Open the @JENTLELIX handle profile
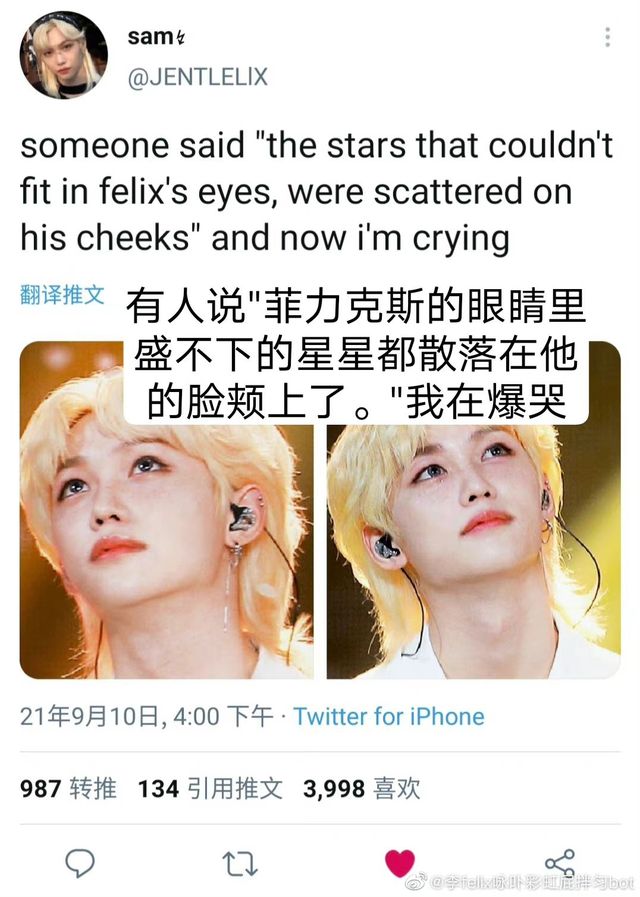Image resolution: width=640 pixels, height=897 pixels. (x=197, y=77)
